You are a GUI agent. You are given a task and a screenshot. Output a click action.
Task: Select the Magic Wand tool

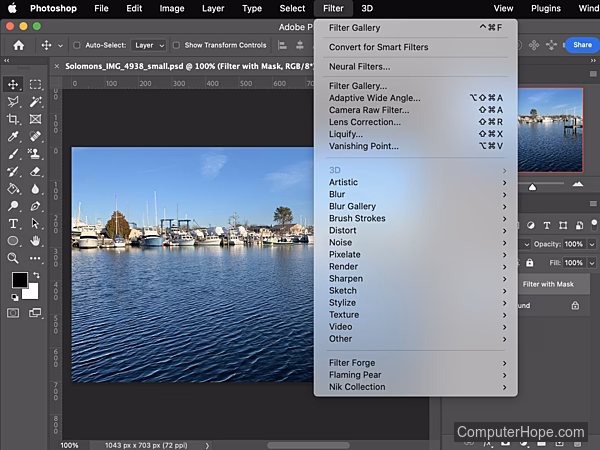point(35,102)
